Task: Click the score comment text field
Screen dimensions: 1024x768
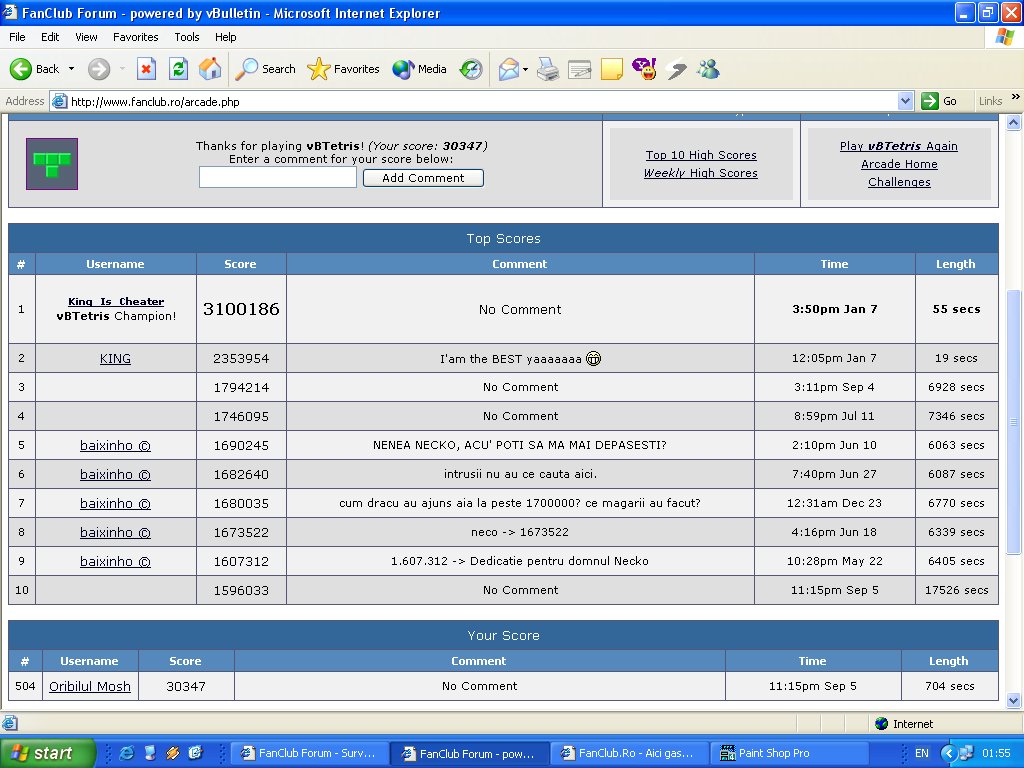Action: click(278, 177)
